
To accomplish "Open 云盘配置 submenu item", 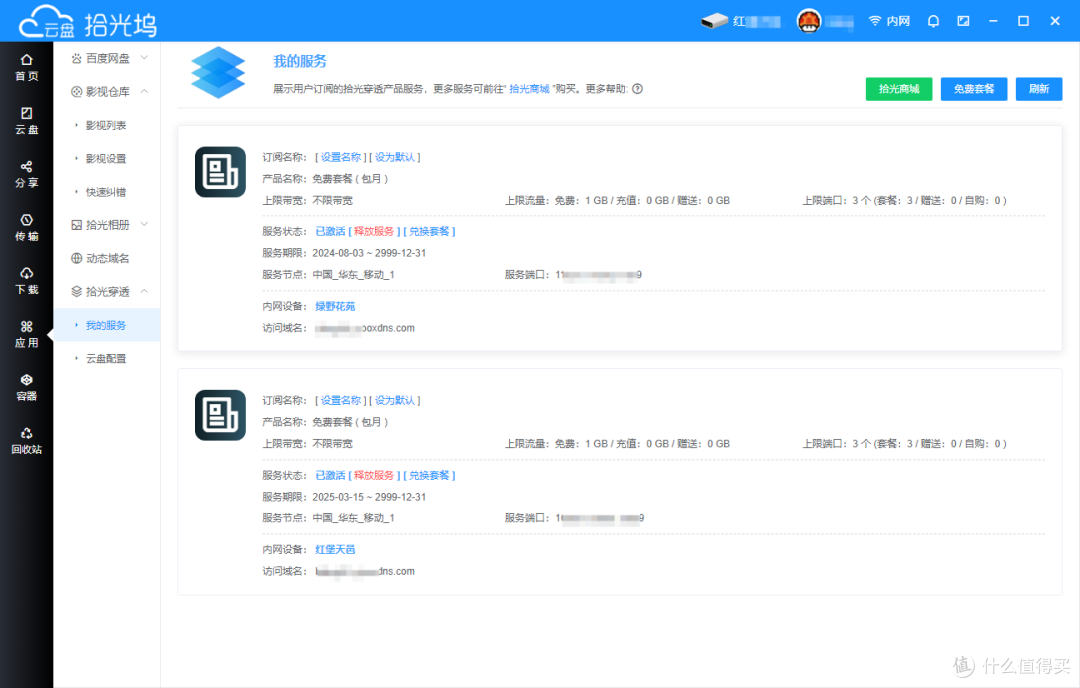I will click(106, 358).
